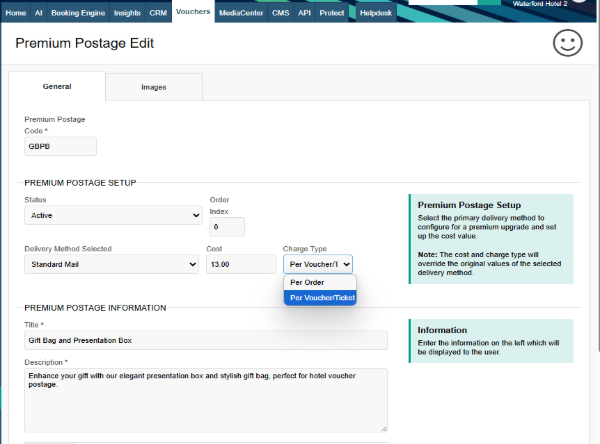Open the CRM section
This screenshot has height=444, width=600.
pos(158,13)
